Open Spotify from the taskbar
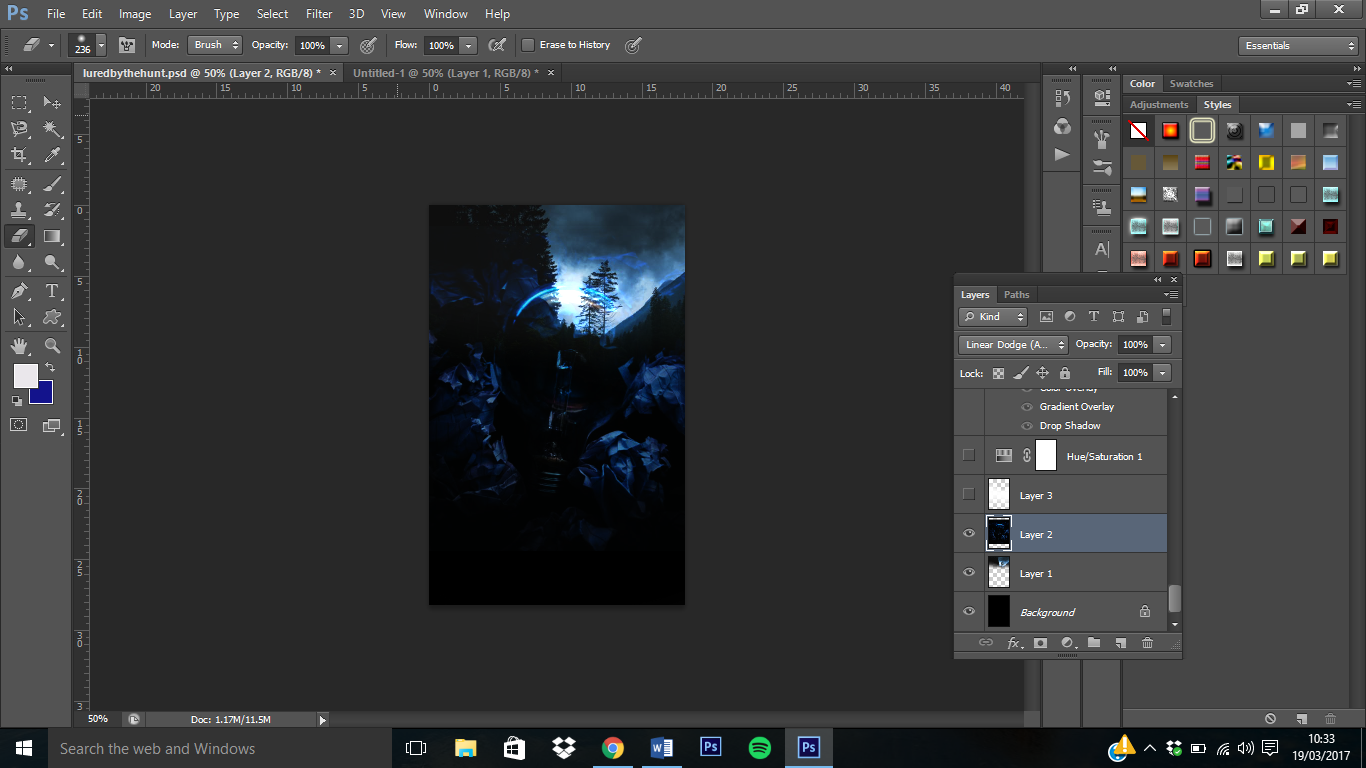The height and width of the screenshot is (768, 1366). [759, 748]
